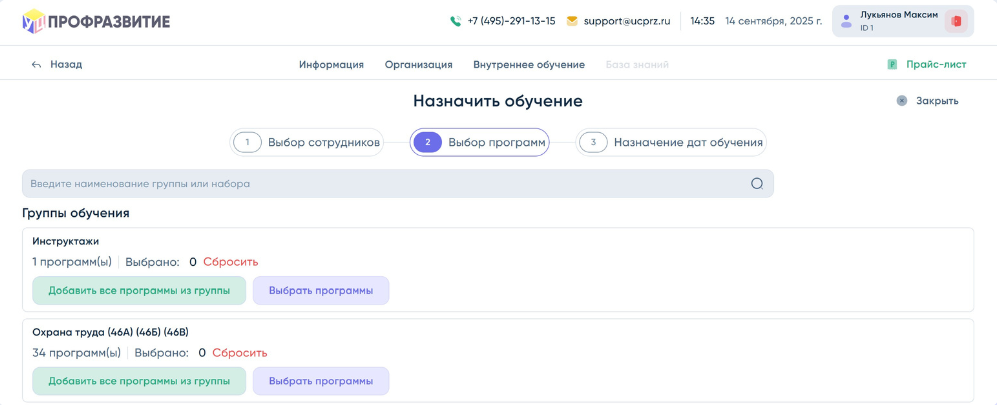Jump to step 3 Назначение дат обучения
Viewport: 997px width, 405px height.
(x=672, y=143)
